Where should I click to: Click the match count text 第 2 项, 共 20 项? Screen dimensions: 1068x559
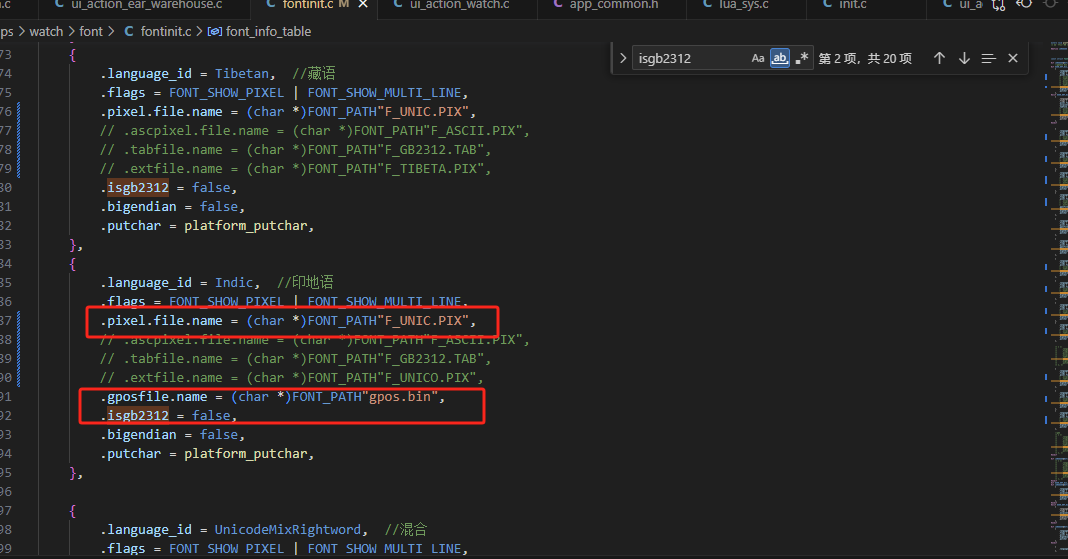864,59
